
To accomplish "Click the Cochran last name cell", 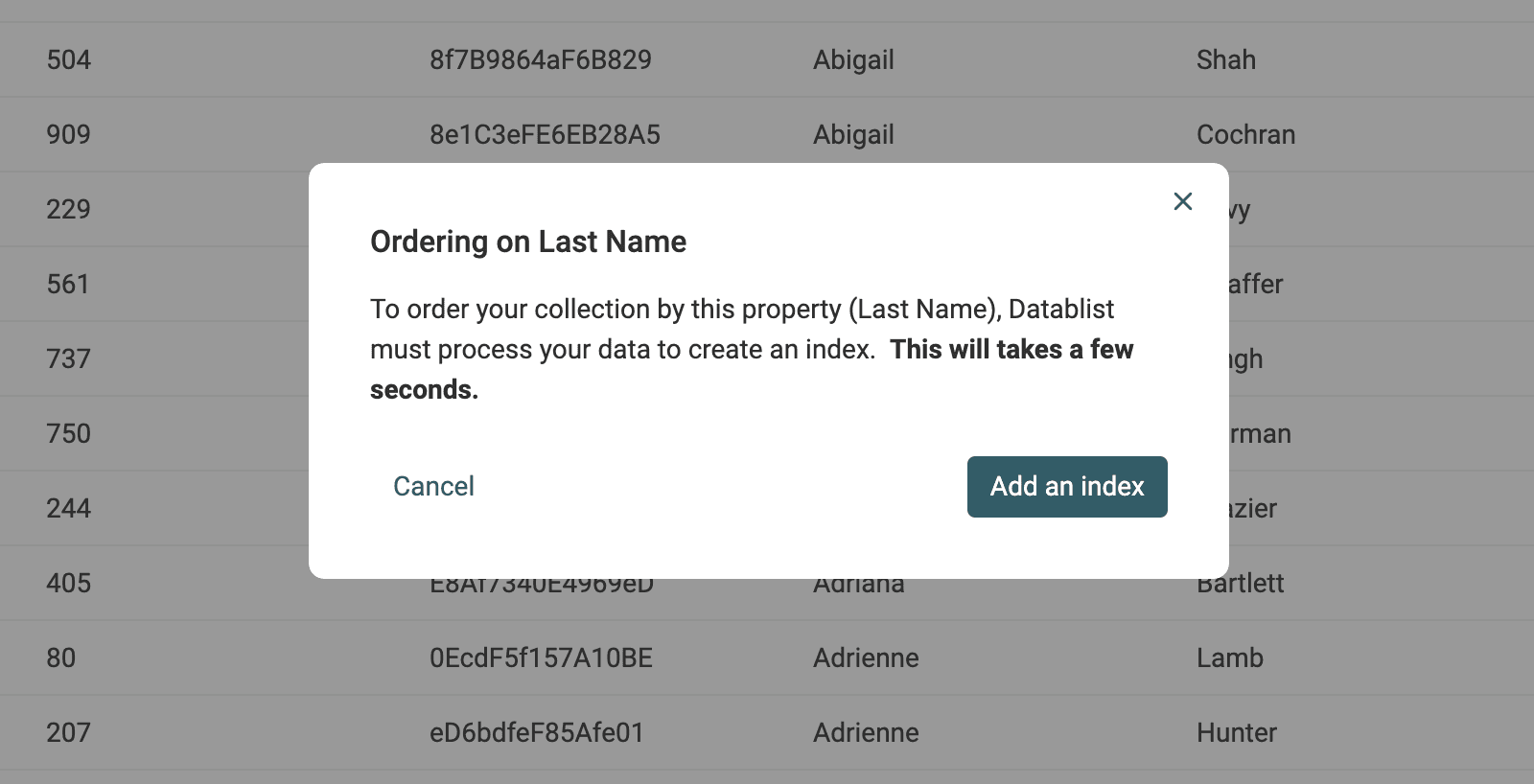I will click(x=1245, y=135).
